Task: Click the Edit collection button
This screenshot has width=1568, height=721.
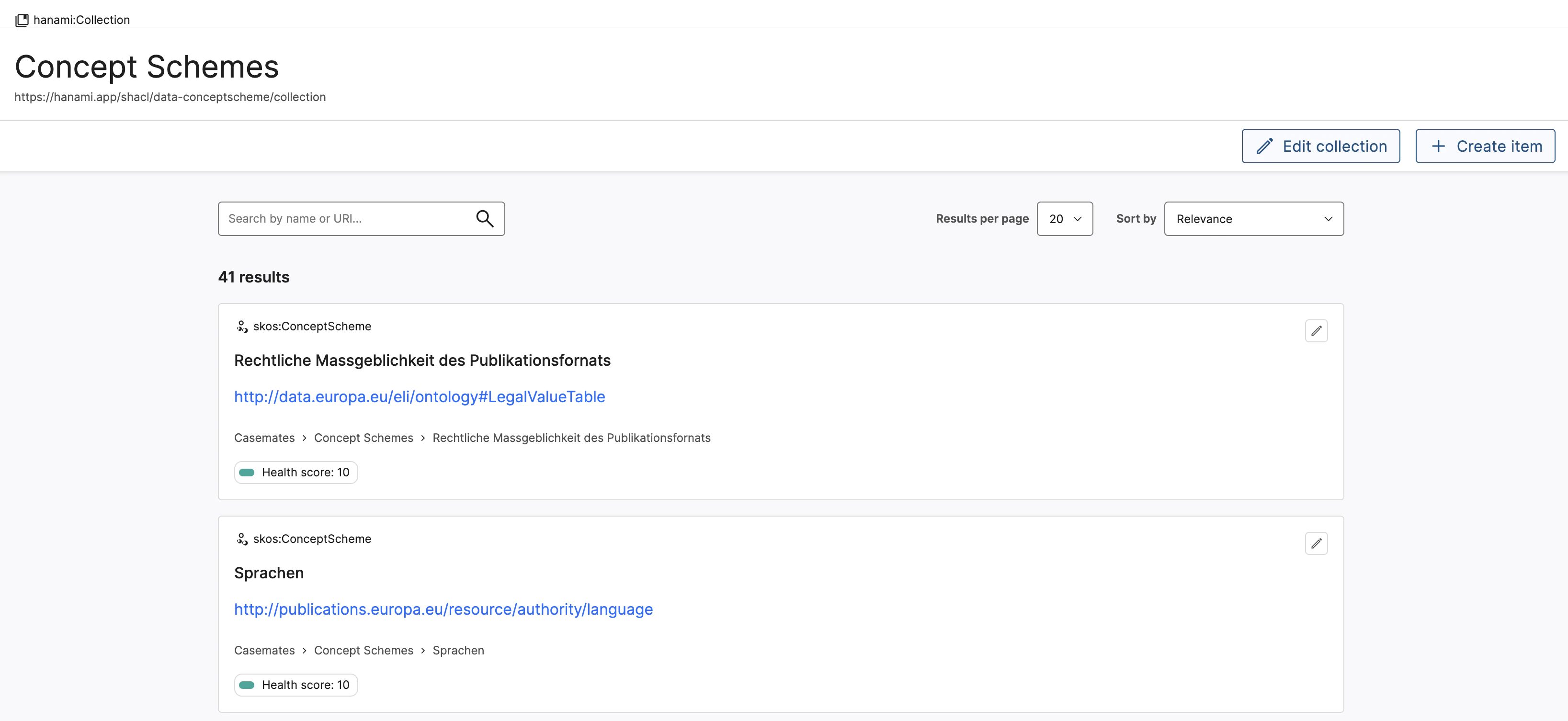Action: (1320, 146)
